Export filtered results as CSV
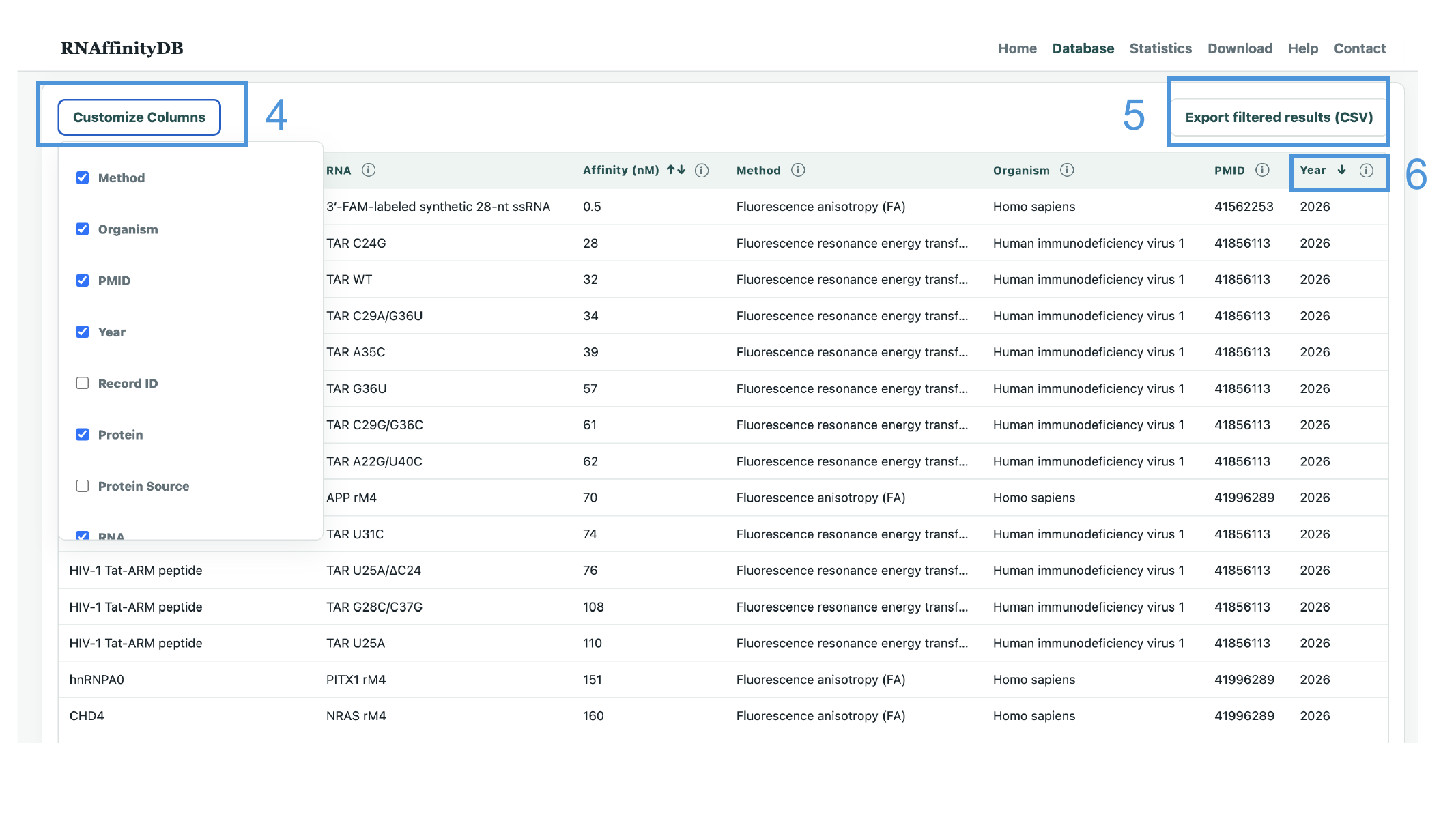The image size is (1456, 819). coord(1279,117)
